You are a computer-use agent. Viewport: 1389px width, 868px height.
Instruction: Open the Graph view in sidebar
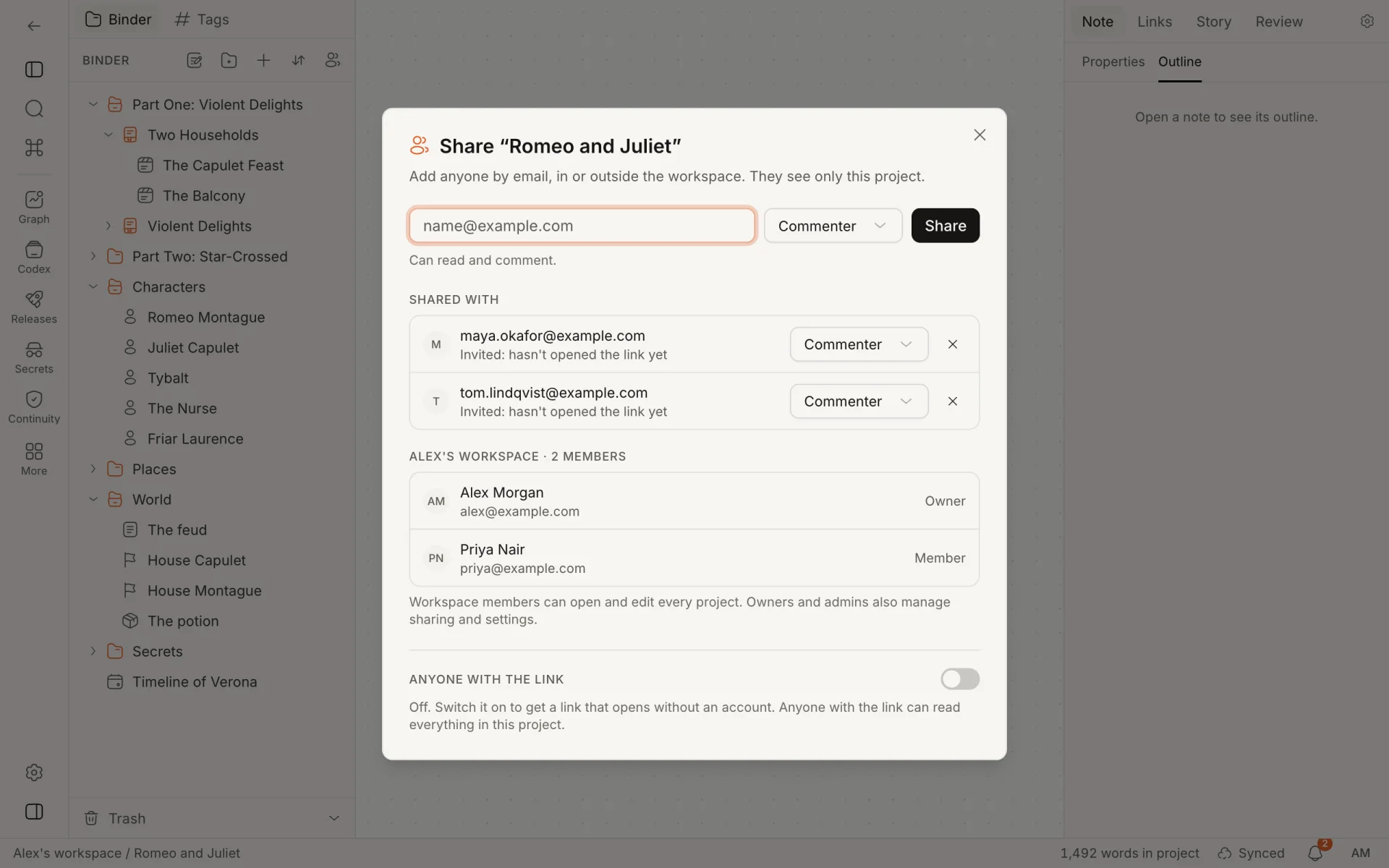click(34, 207)
